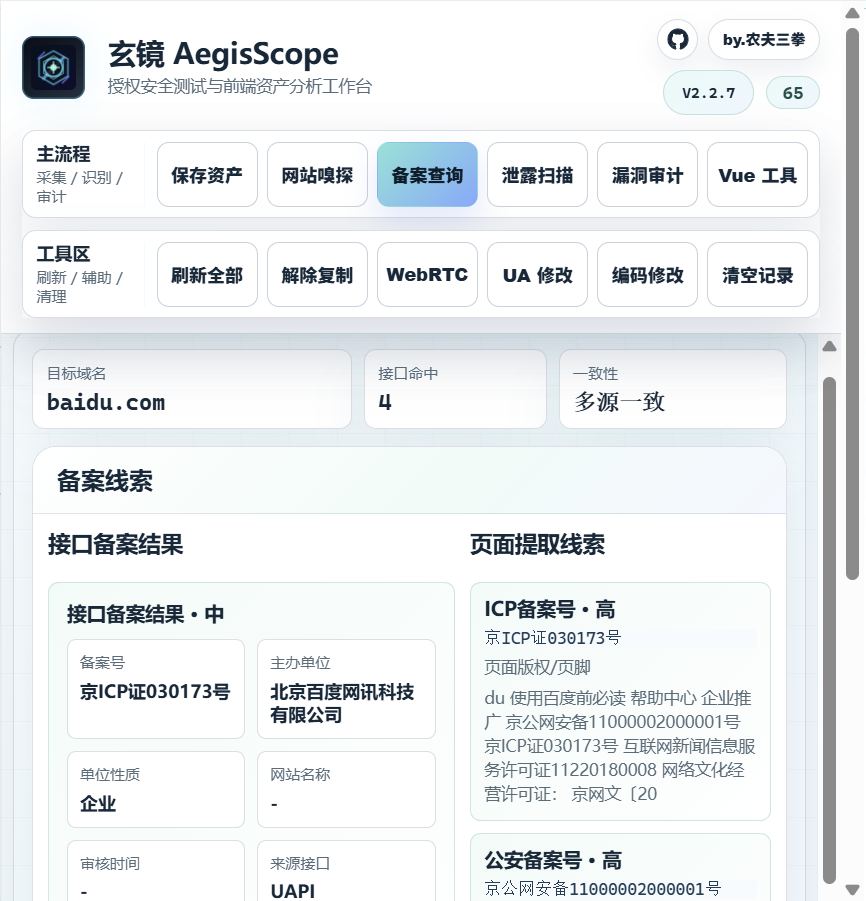Click the footer excerpt paragraph text
Screen dimensions: 866x901
tap(620, 746)
